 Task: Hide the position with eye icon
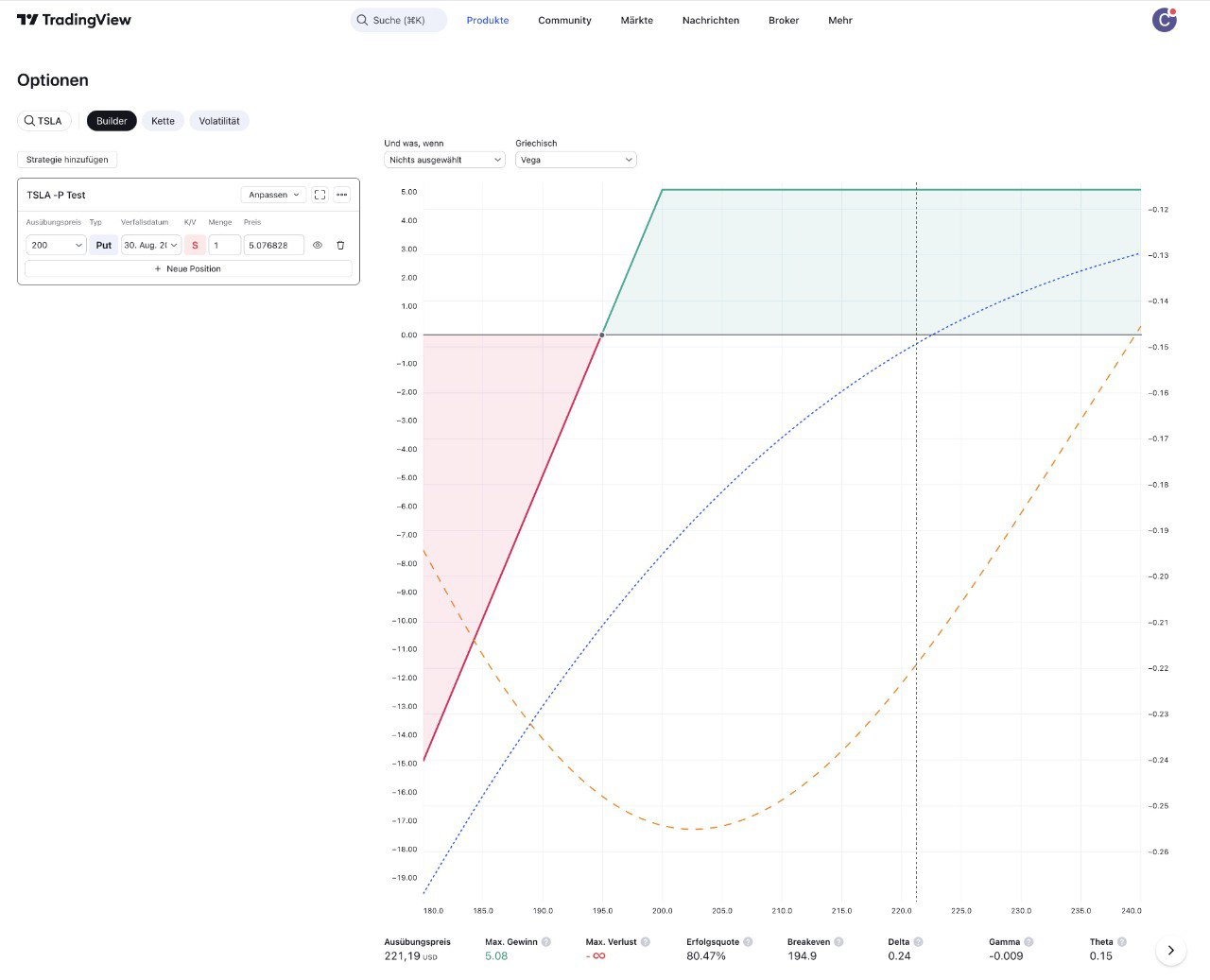click(318, 245)
